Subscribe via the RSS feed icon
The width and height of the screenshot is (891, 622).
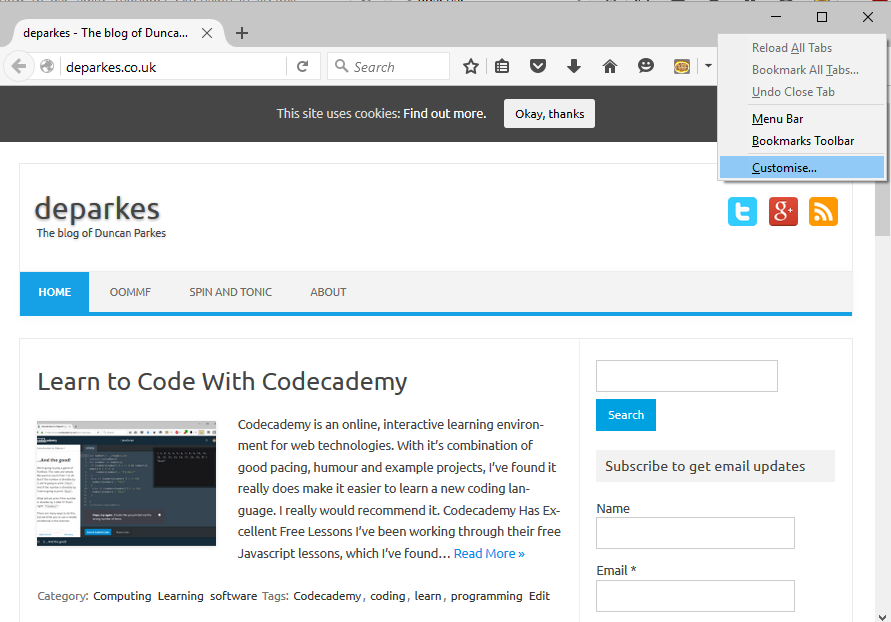tap(823, 211)
